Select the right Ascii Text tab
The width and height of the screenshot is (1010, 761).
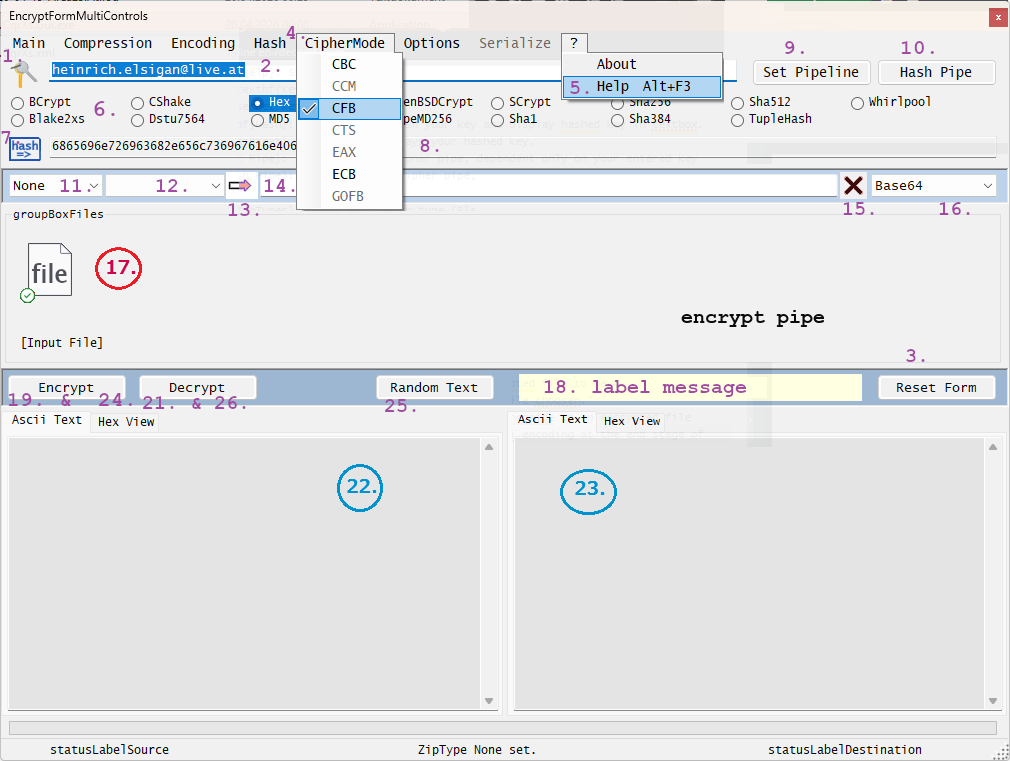[552, 419]
